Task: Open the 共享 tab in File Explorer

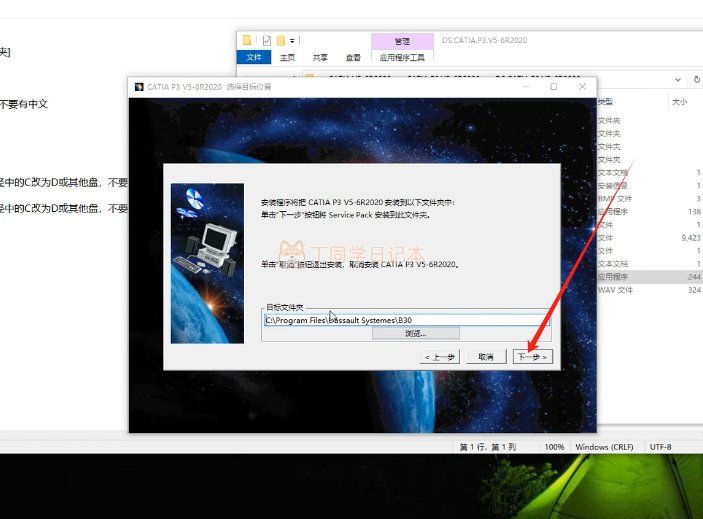Action: coord(320,57)
